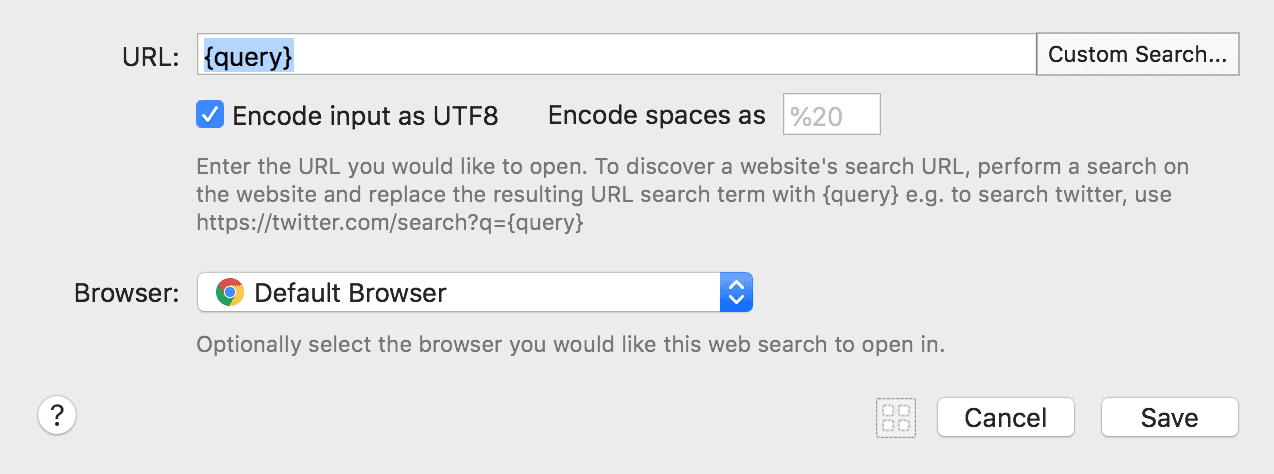Click the dashed grid icon drop zone

click(x=896, y=418)
